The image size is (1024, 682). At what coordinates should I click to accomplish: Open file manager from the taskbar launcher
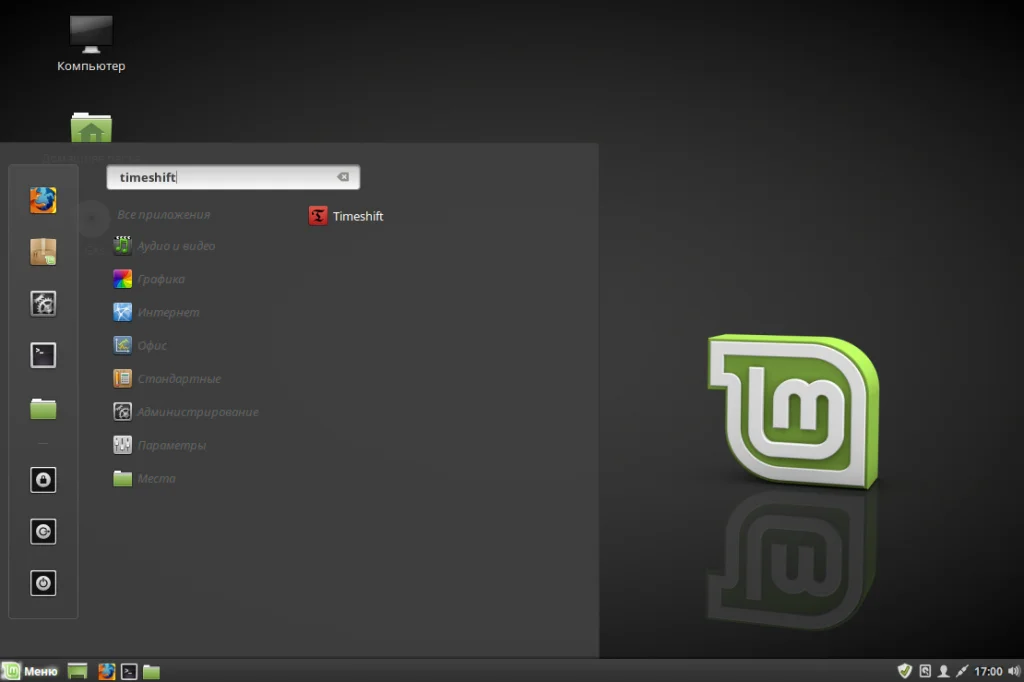(152, 671)
